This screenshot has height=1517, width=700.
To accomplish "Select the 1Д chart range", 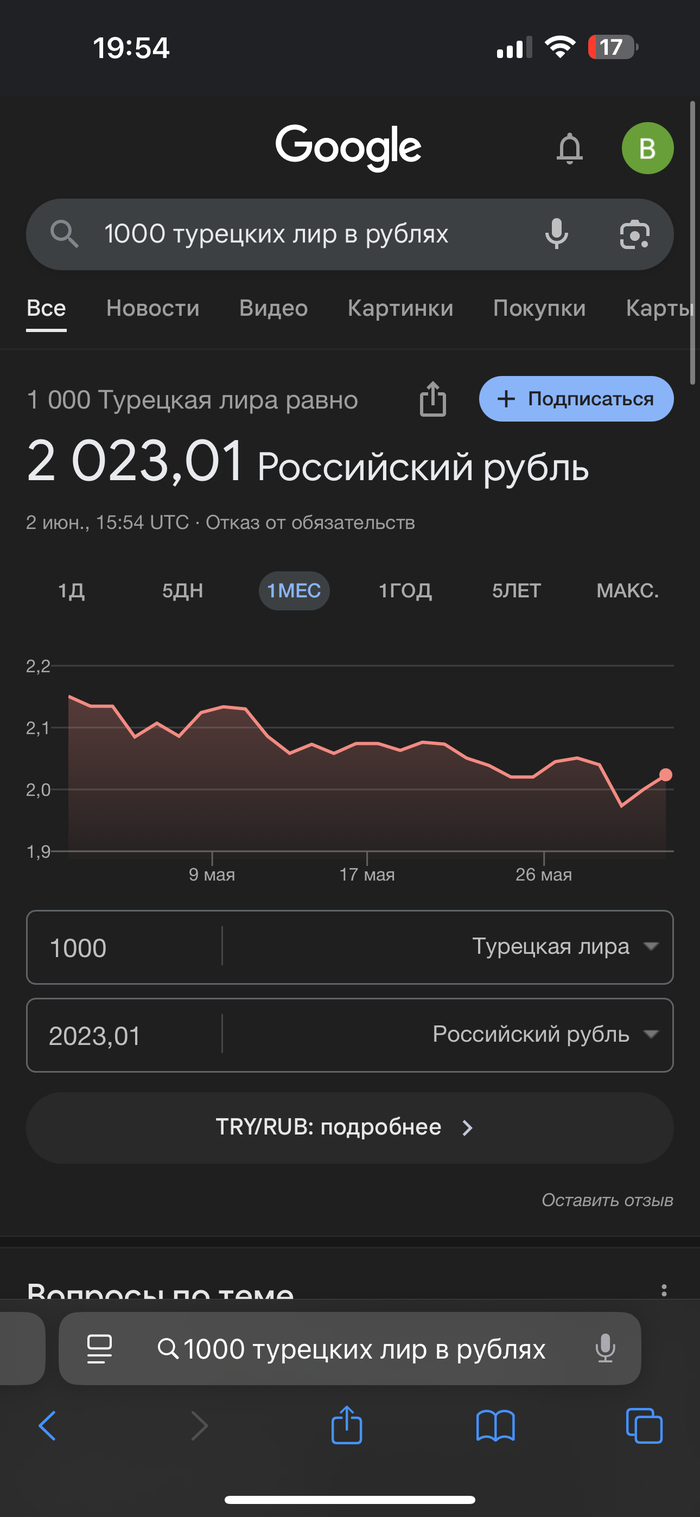I will [71, 591].
